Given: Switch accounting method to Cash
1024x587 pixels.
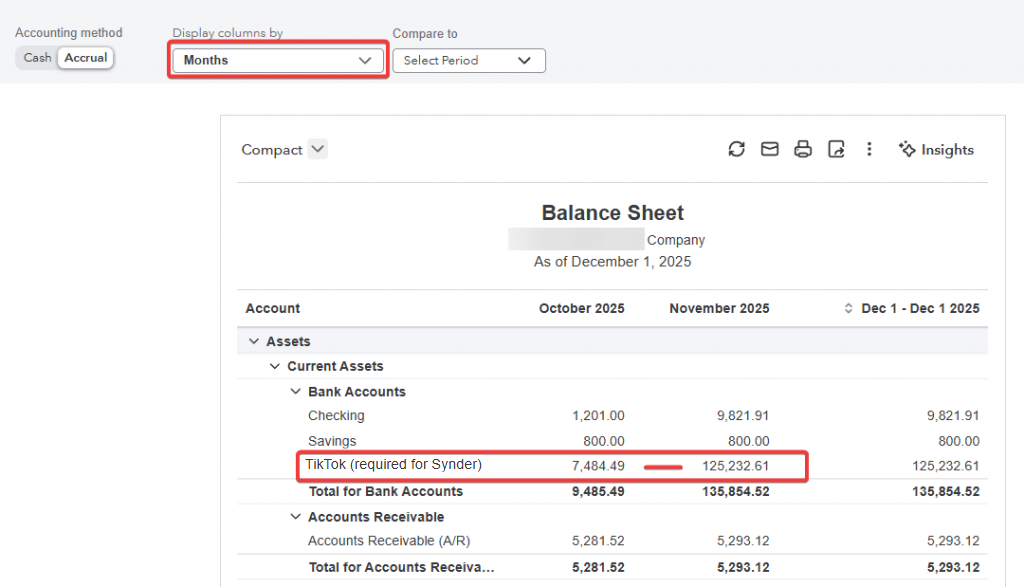Looking at the screenshot, I should 37,58.
